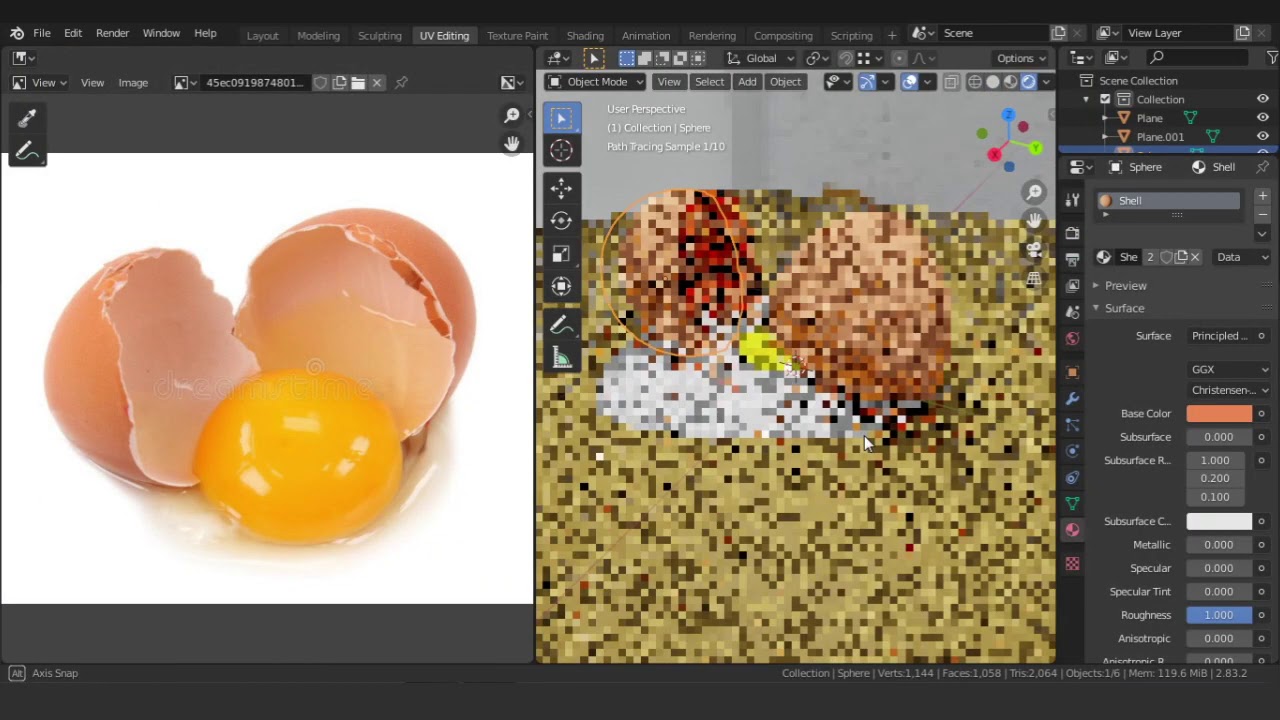Select the Sample (eyedropper) tool in image editor
Viewport: 1280px width, 720px height.
(x=27, y=119)
